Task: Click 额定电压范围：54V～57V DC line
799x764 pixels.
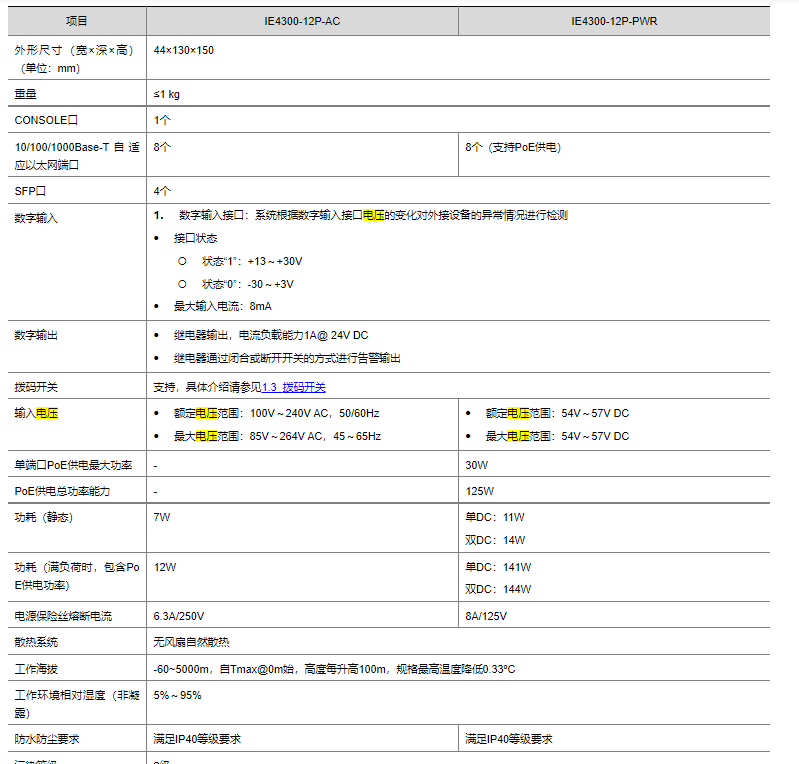Action: pyautogui.click(x=557, y=413)
